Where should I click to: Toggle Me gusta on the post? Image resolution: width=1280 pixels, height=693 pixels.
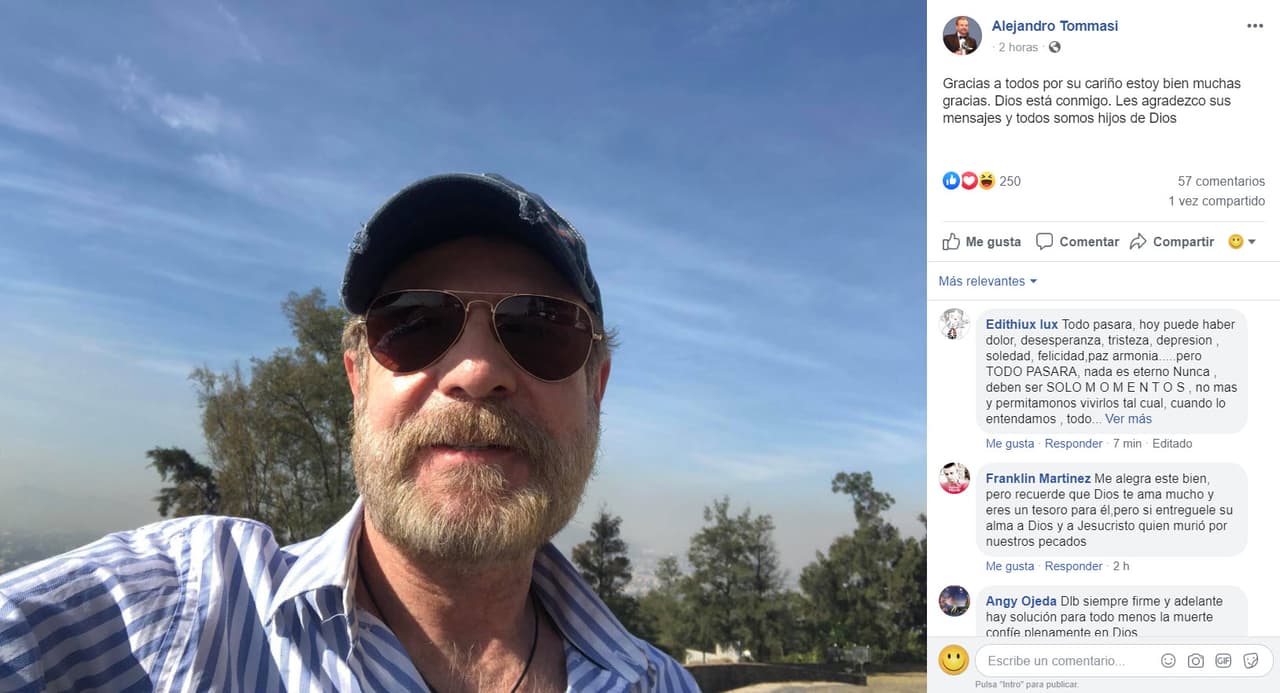coord(981,241)
